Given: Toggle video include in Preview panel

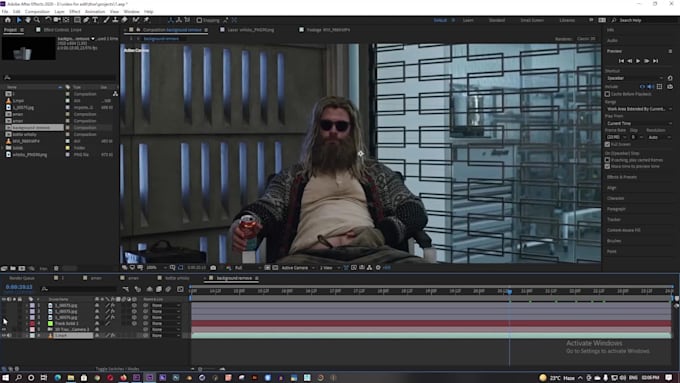Looking at the screenshot, I should click(642, 87).
